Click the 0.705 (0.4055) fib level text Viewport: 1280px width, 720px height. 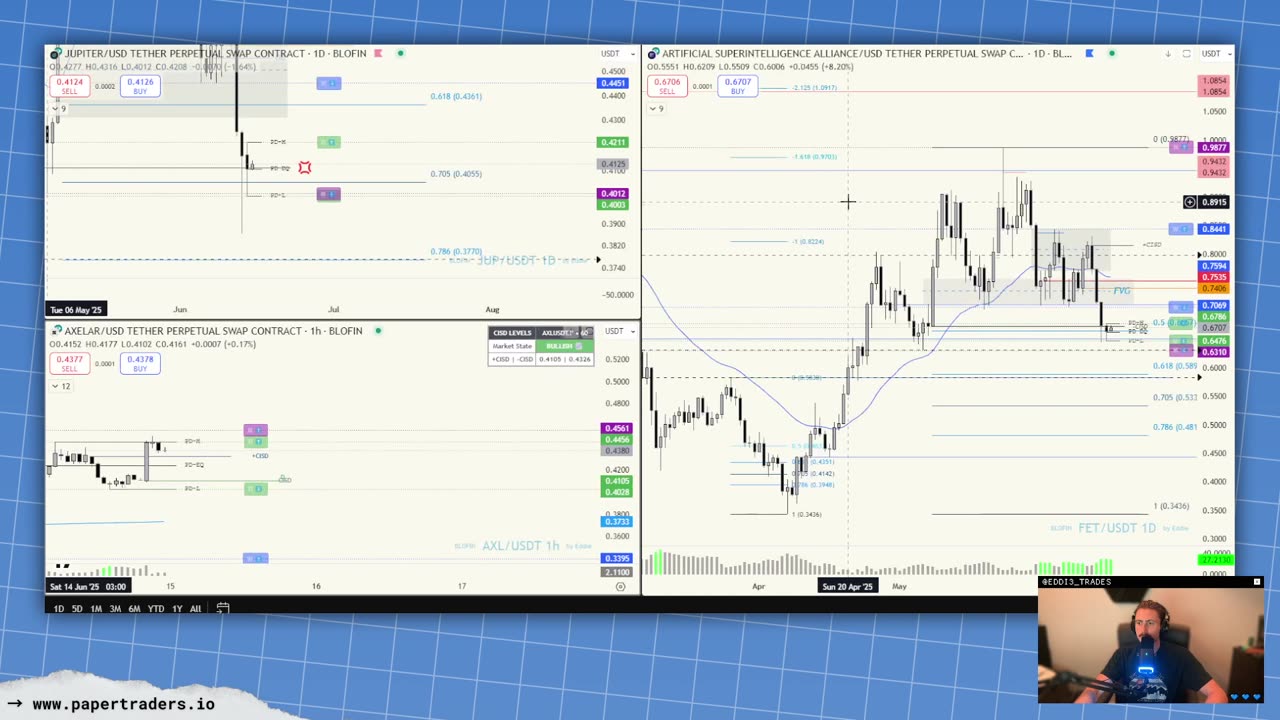[x=456, y=174]
